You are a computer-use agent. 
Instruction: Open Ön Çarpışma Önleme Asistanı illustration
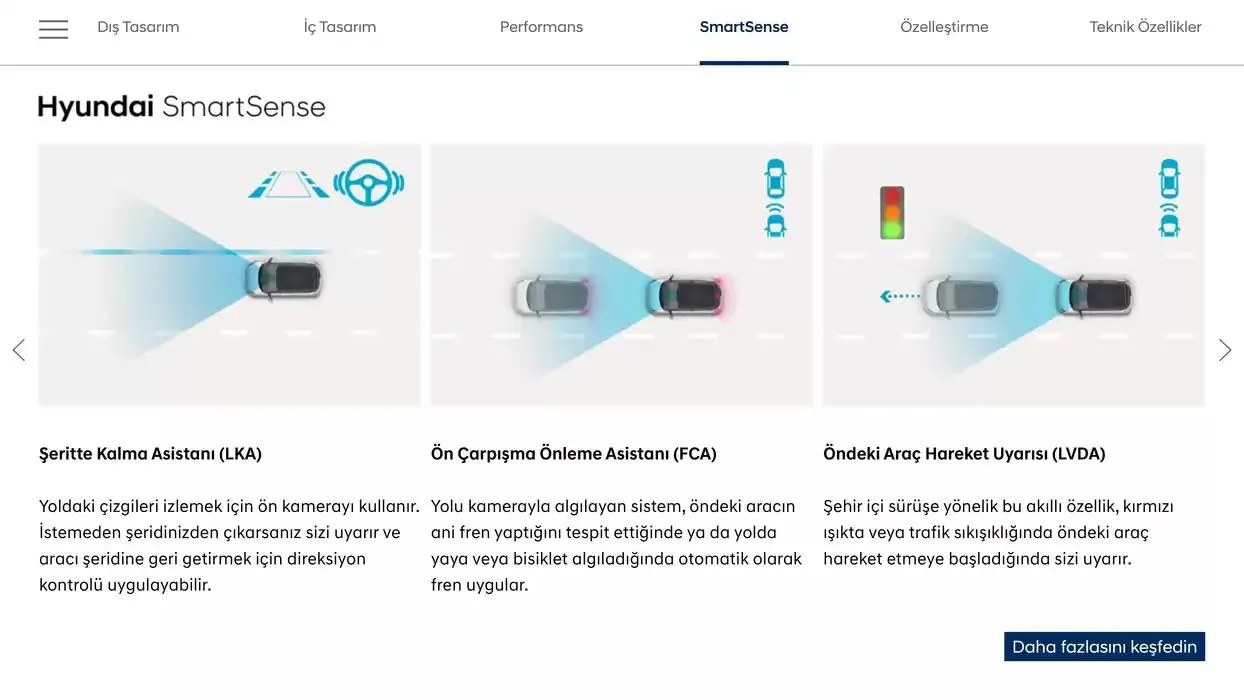pyautogui.click(x=621, y=275)
